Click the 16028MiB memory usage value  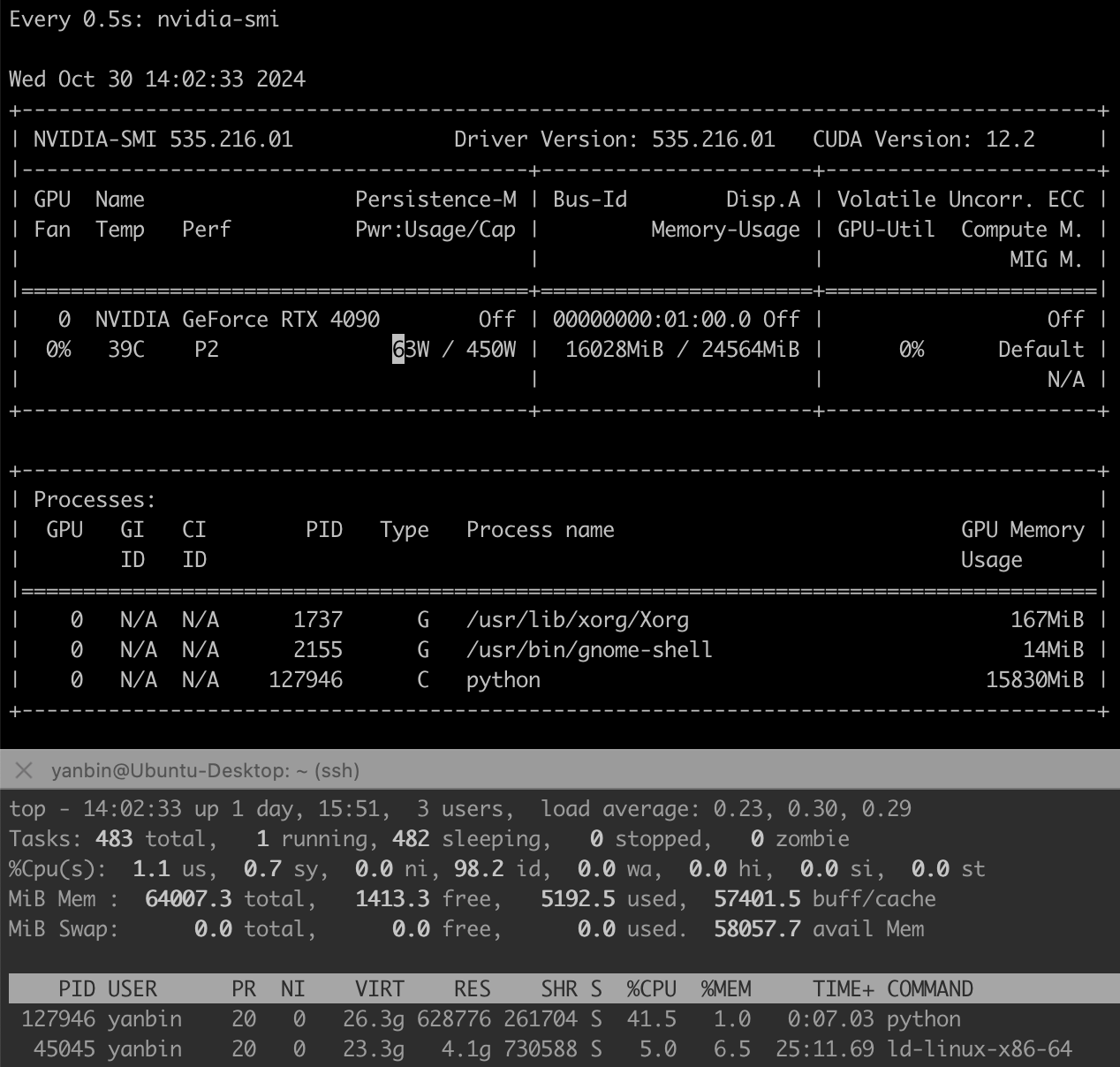click(614, 350)
